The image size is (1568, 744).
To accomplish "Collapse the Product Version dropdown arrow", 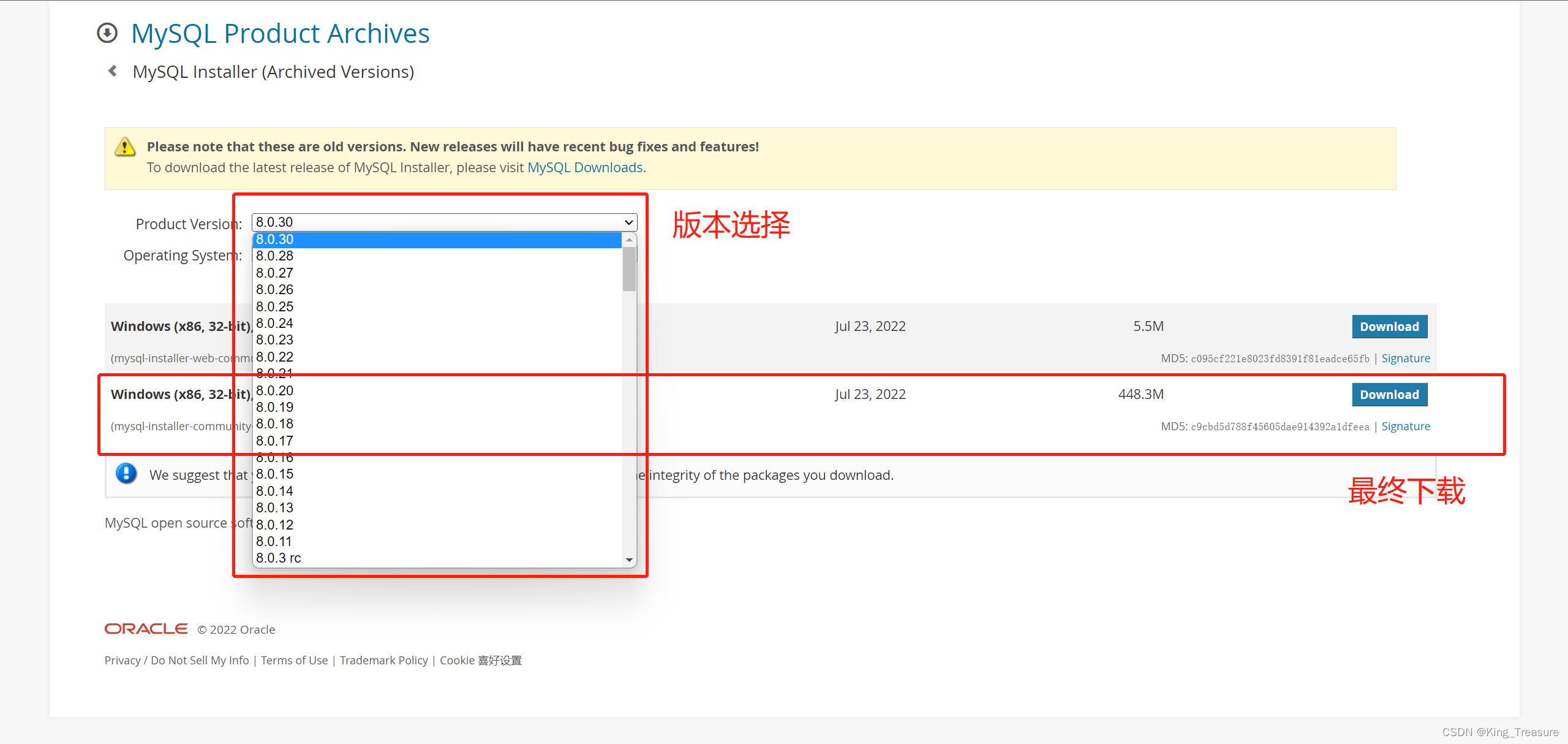I will pyautogui.click(x=628, y=222).
